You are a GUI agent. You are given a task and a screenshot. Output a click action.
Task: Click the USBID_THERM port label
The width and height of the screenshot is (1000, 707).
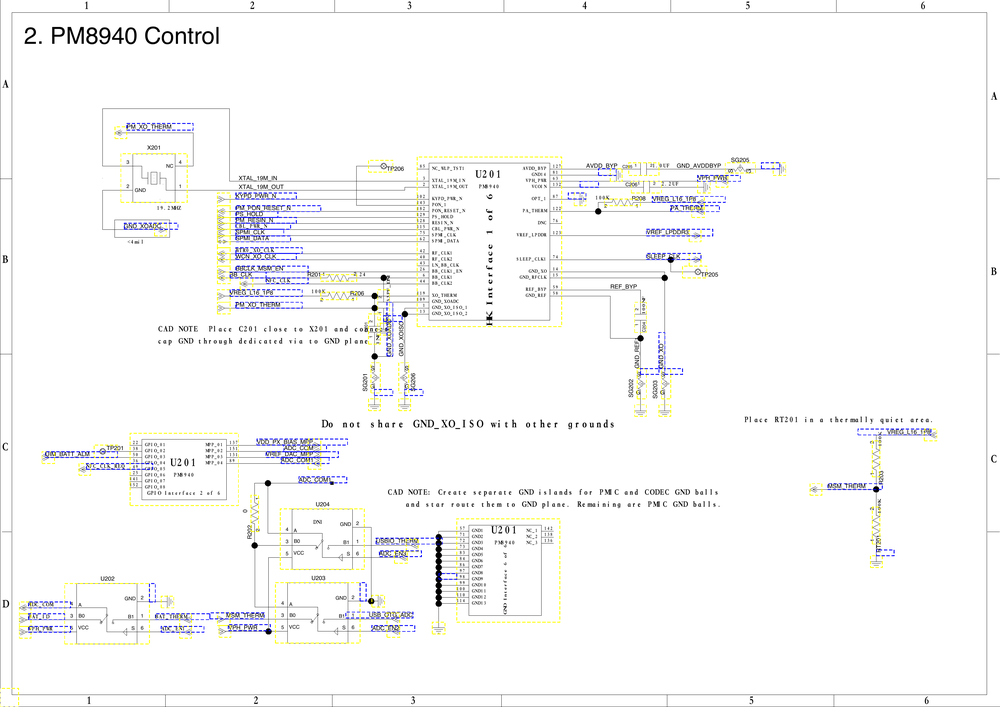pyautogui.click(x=397, y=541)
